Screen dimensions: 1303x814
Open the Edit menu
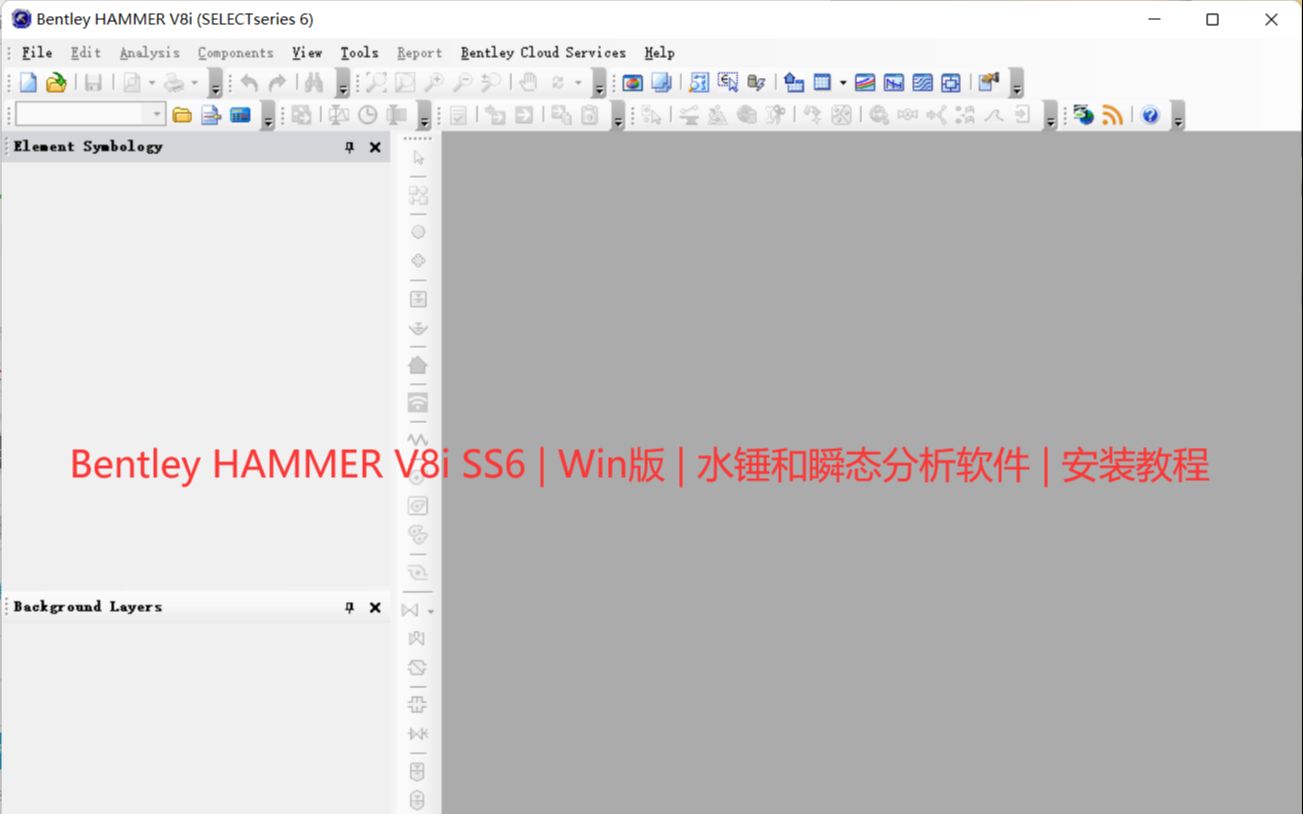tap(86, 53)
